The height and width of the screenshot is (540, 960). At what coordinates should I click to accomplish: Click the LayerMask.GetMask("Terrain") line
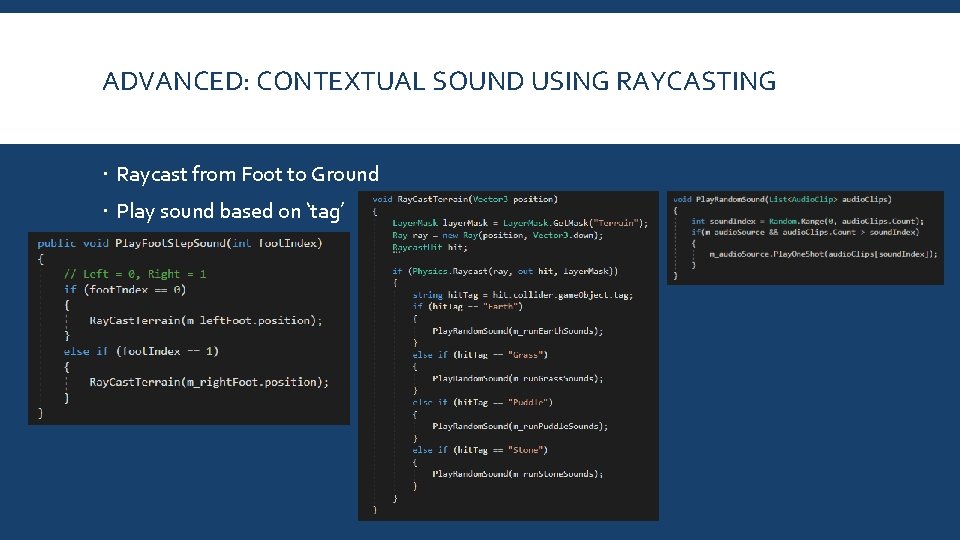pos(519,223)
